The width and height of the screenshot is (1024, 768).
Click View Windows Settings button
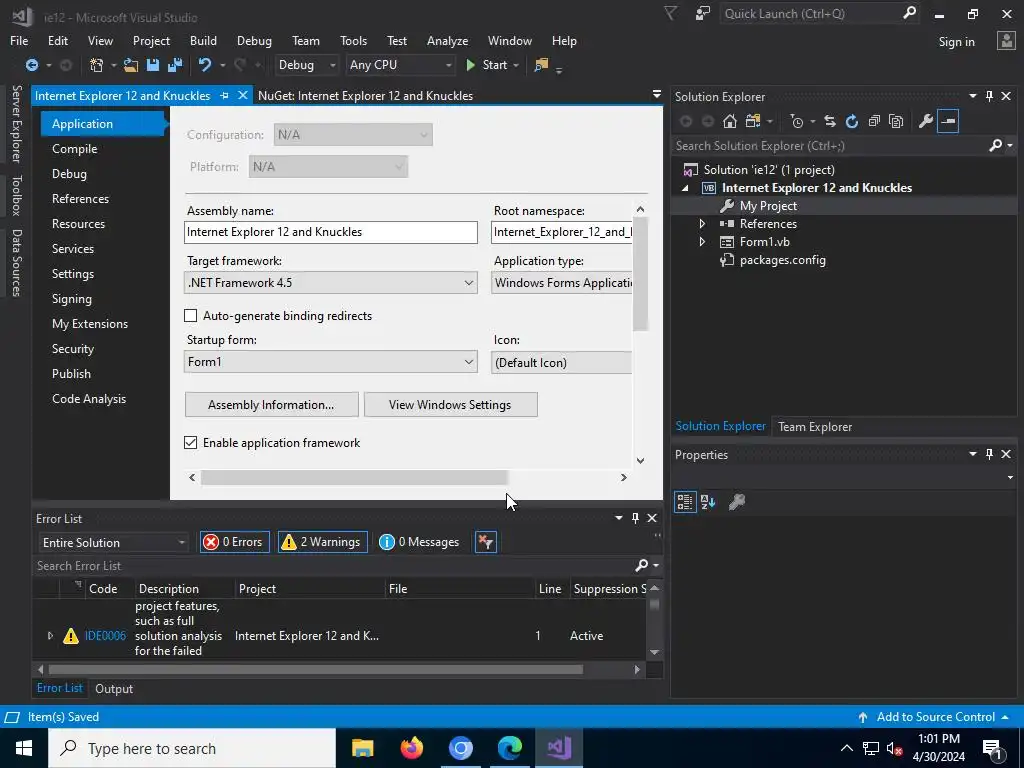click(x=451, y=405)
